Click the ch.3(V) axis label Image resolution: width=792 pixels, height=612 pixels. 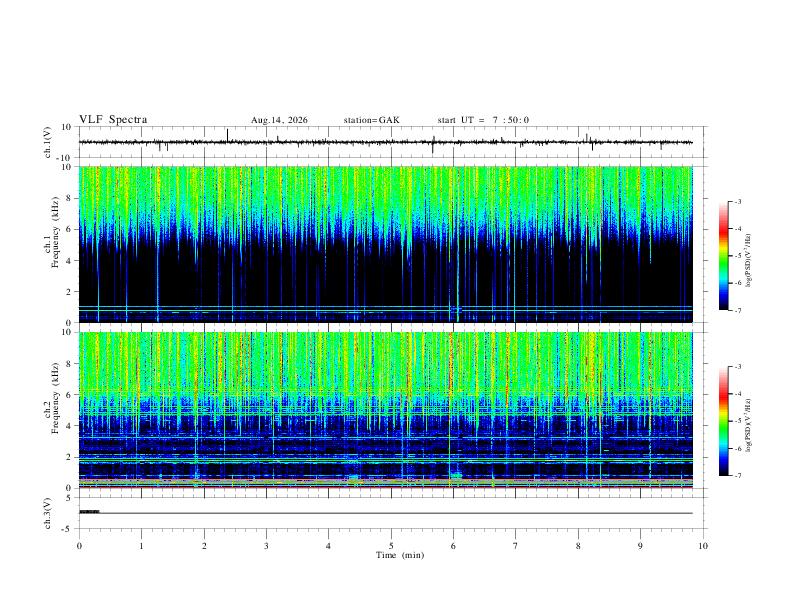point(48,514)
